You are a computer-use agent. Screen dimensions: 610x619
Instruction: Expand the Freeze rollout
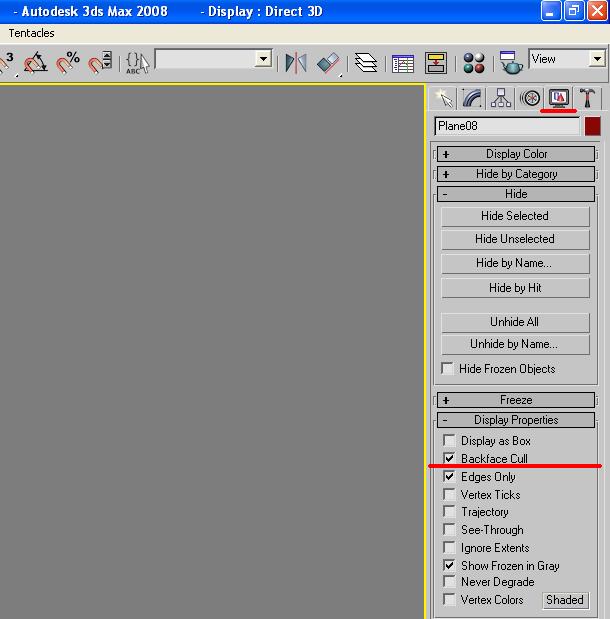(x=516, y=400)
